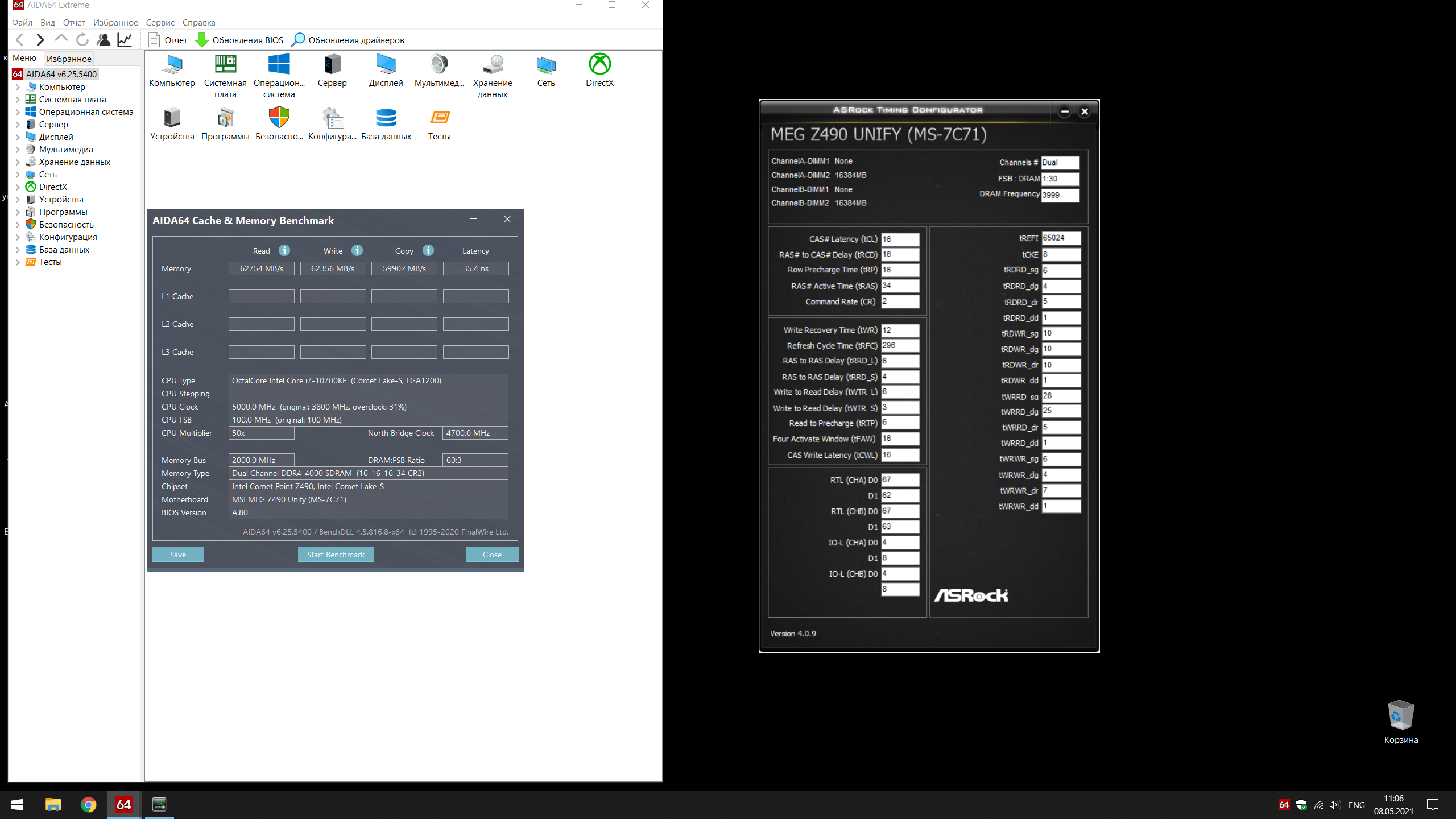Open the DirectX category icon

tap(599, 65)
